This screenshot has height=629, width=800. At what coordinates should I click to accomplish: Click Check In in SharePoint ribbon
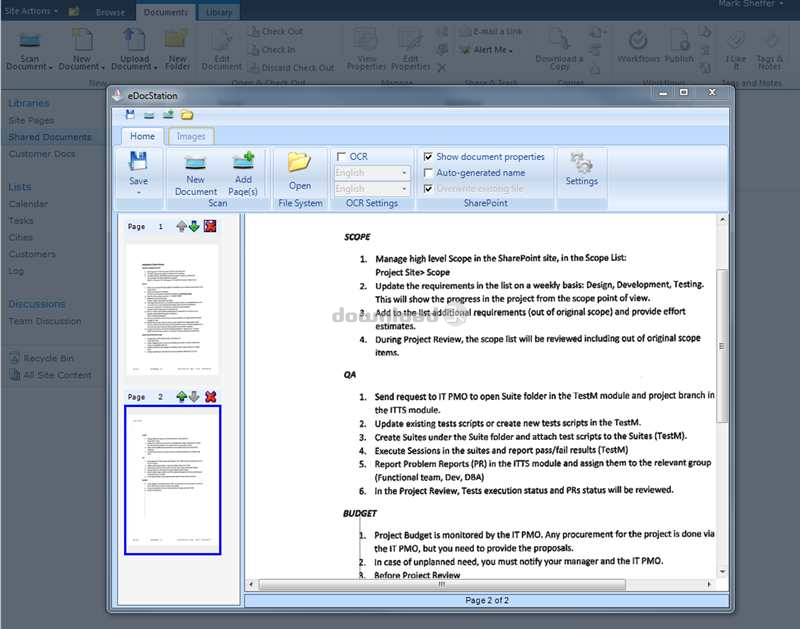[x=272, y=50]
